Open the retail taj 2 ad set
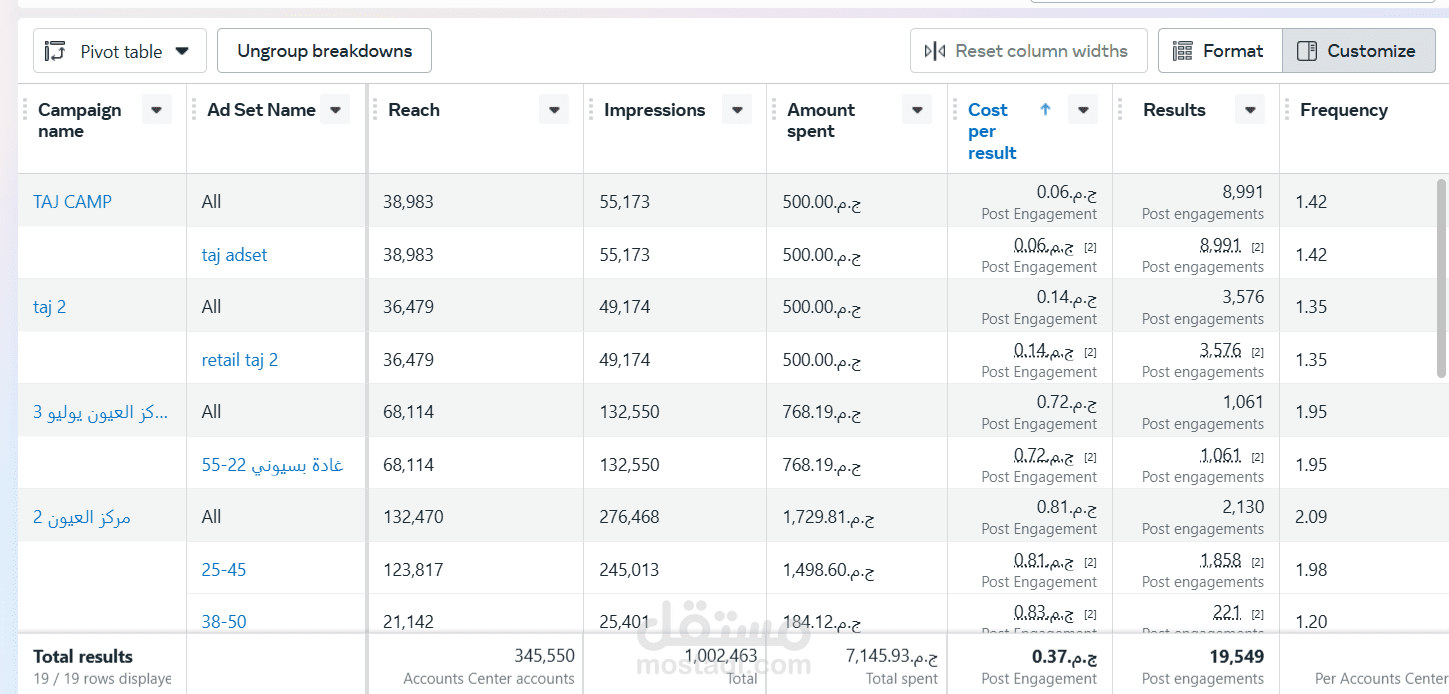1449x694 pixels. (x=240, y=360)
